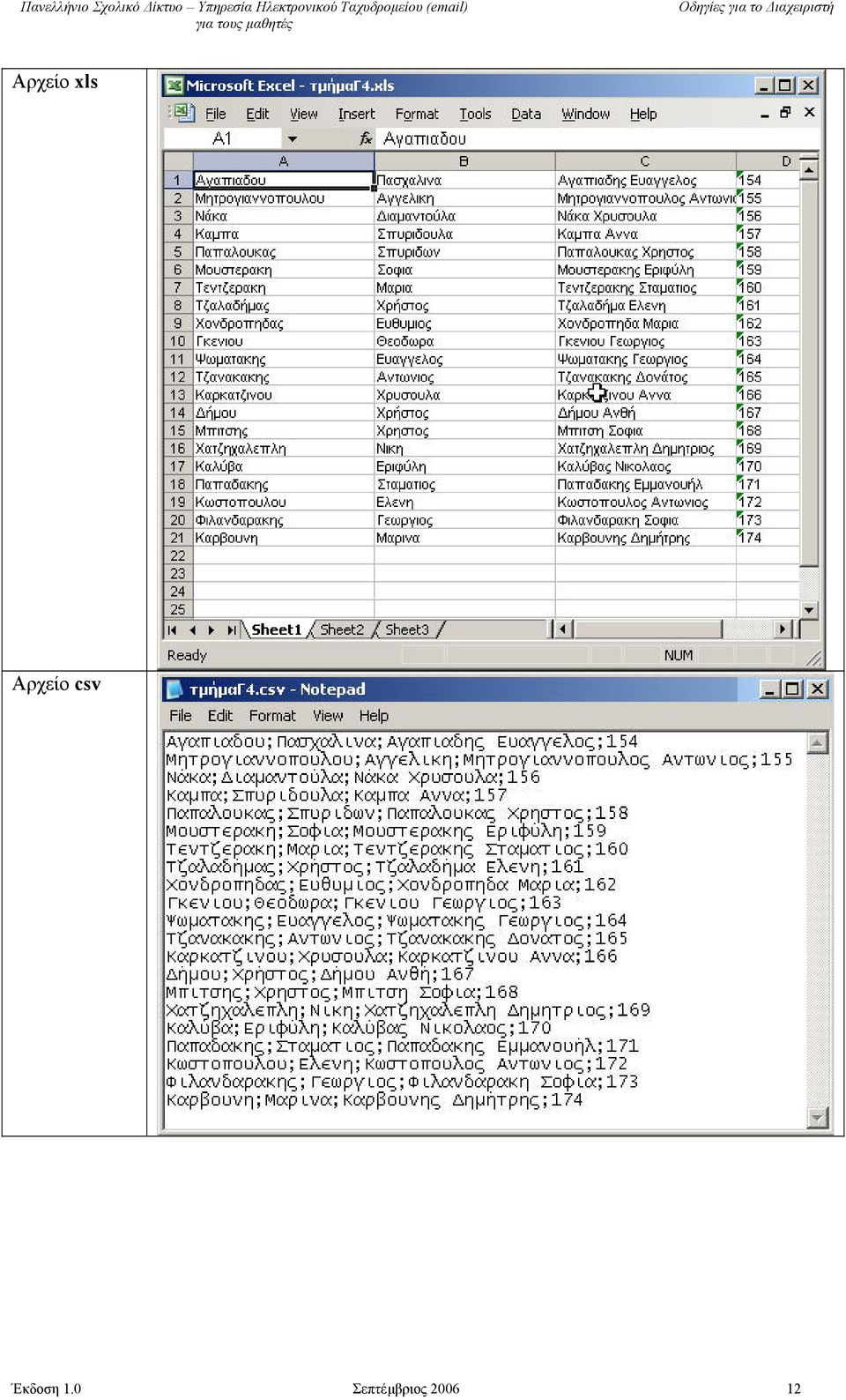Click Notepad scrollbar down arrow
The image size is (846, 1400).
click(x=818, y=1118)
